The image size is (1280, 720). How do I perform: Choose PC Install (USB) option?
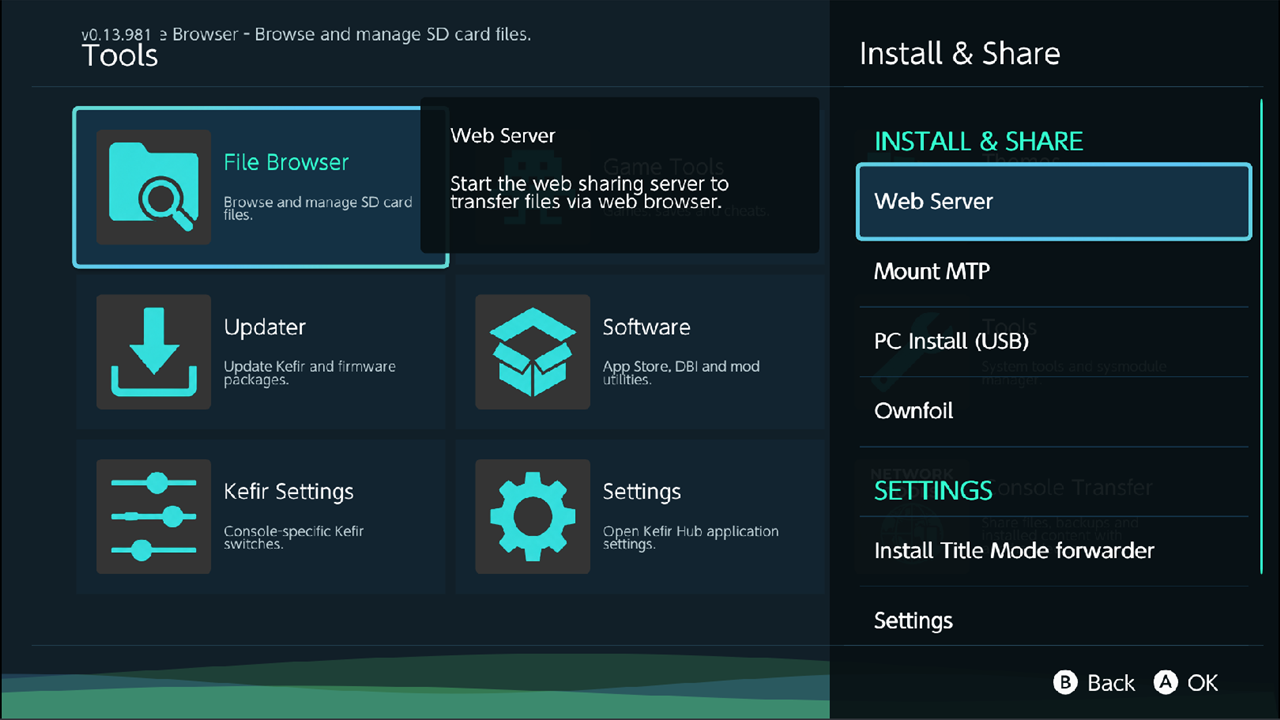click(1054, 341)
